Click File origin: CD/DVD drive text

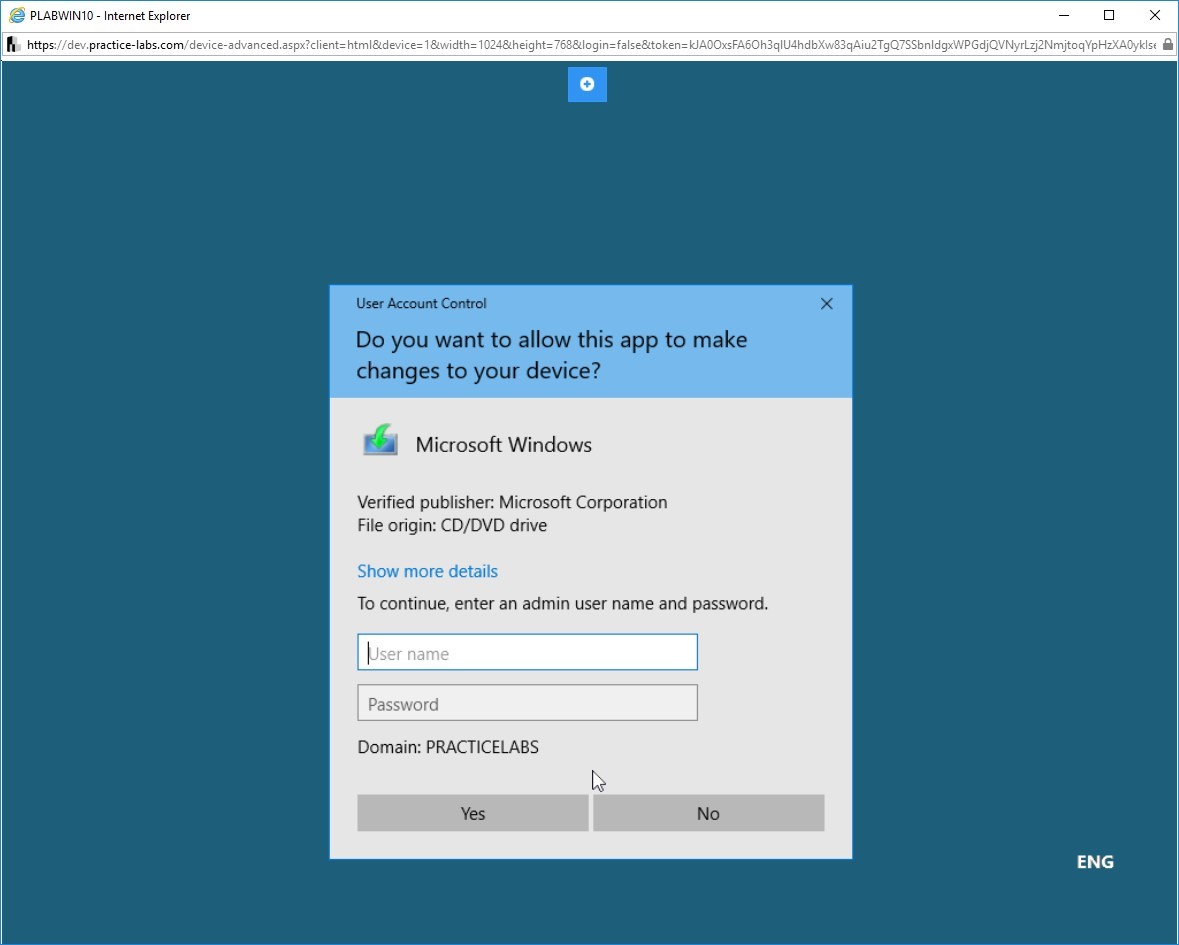click(x=452, y=526)
